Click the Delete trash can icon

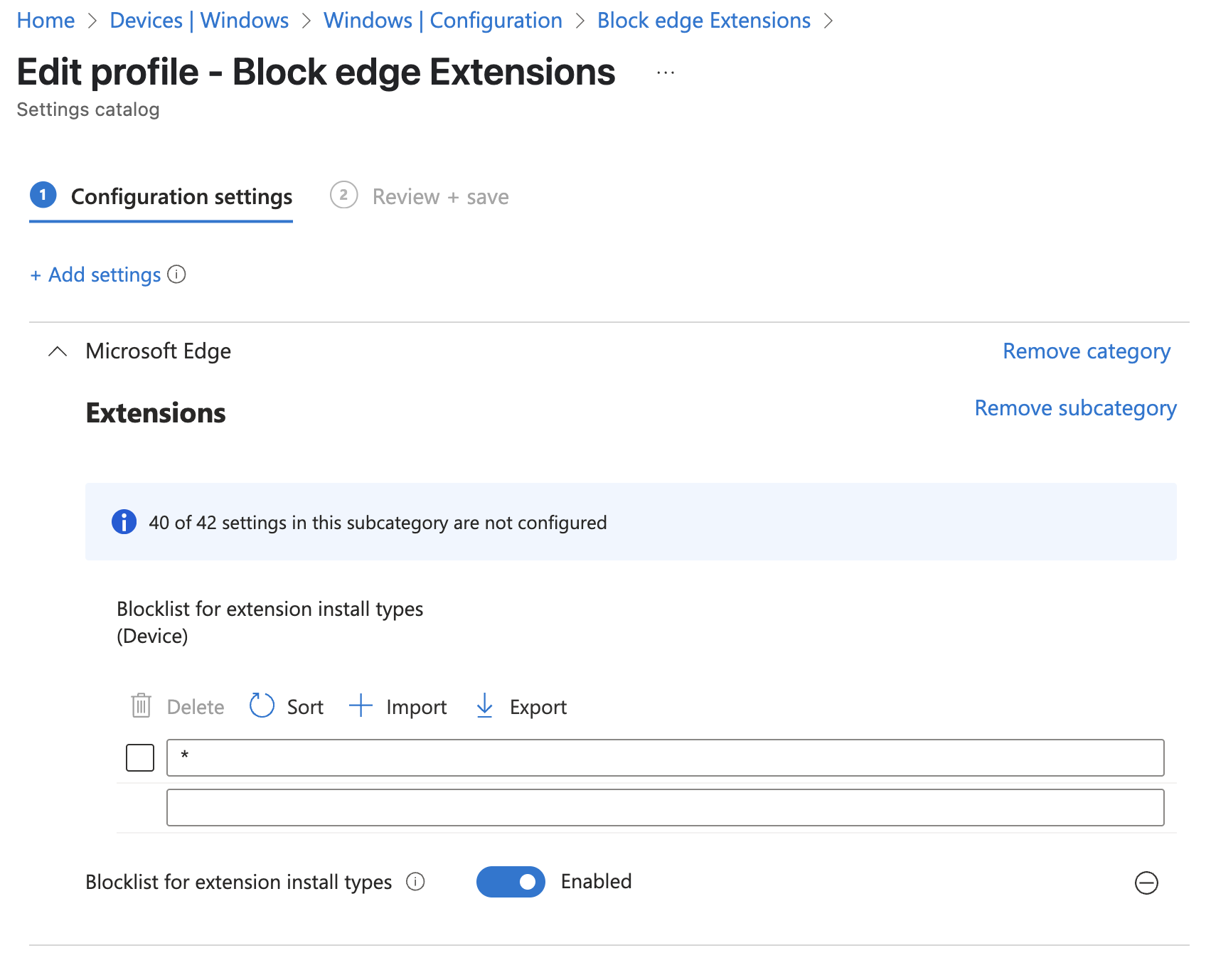[141, 706]
